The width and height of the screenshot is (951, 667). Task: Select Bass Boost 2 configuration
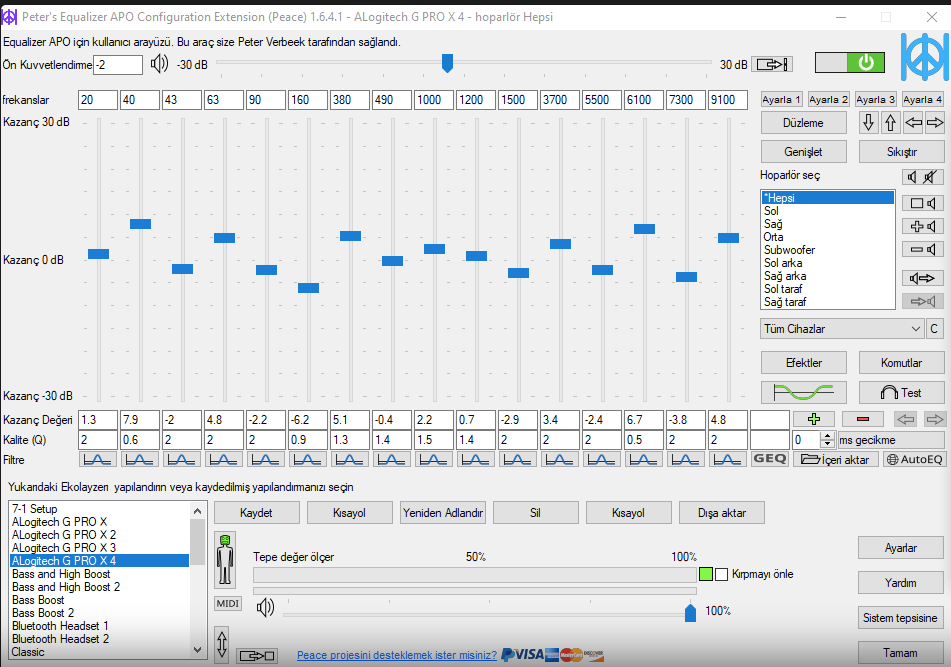pos(99,612)
